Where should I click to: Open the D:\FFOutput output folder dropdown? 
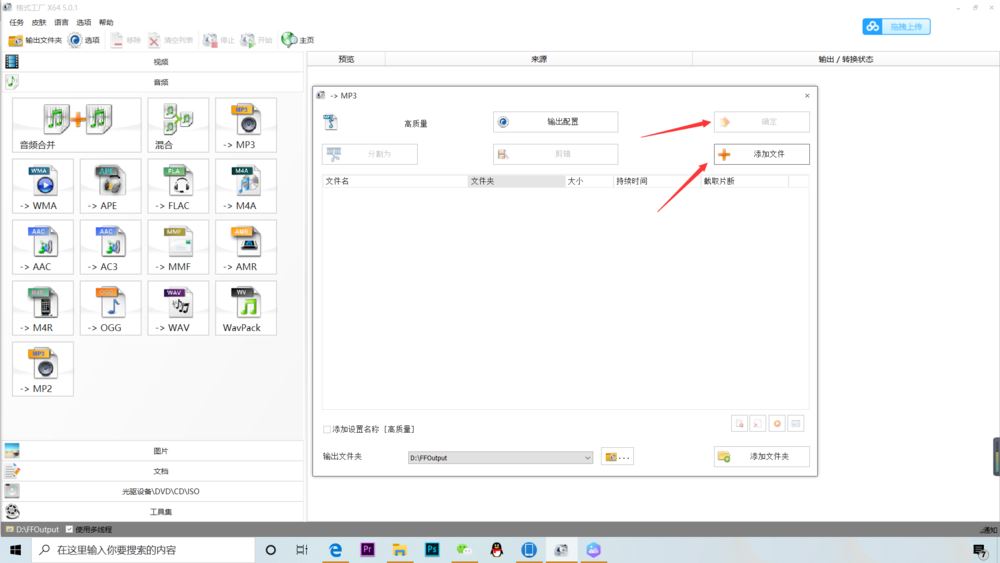point(501,458)
